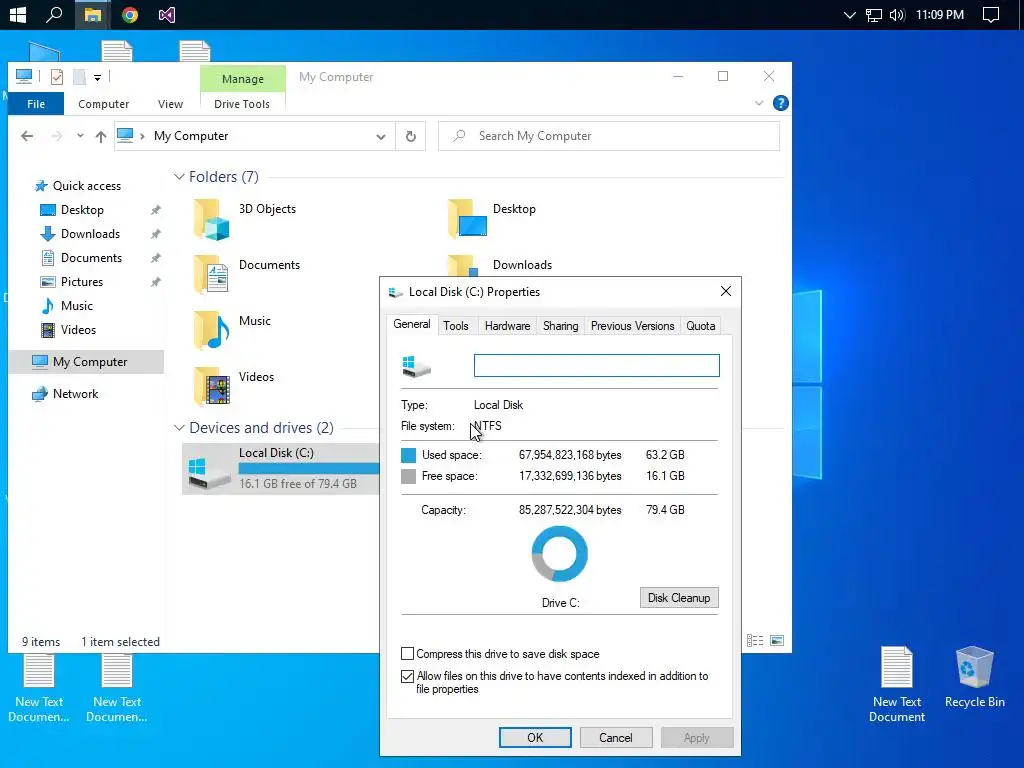Click the network tray icon
This screenshot has height=768, width=1024.
874,14
